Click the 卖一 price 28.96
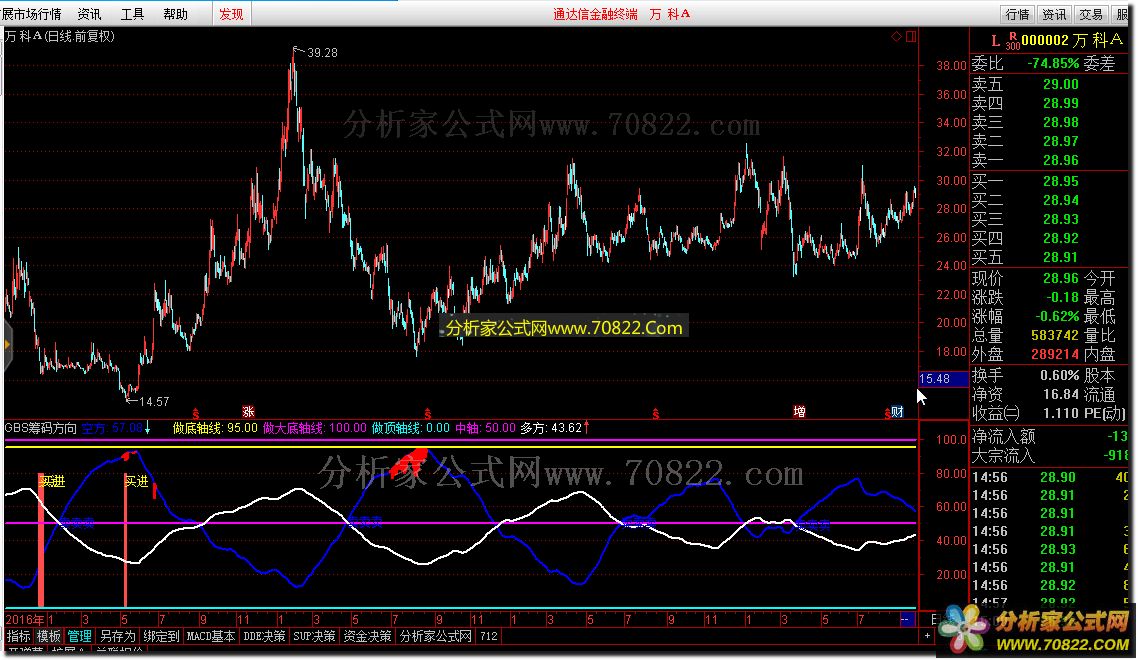Image resolution: width=1138 pixels, height=660 pixels. (1061, 160)
